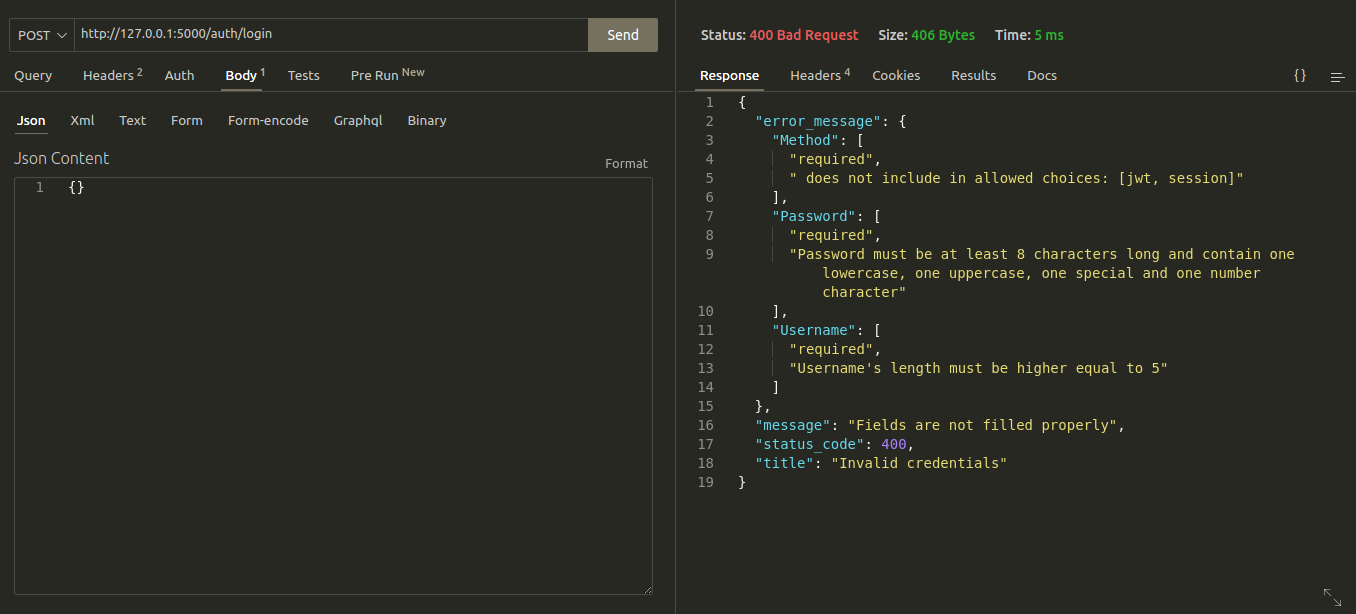Open the POST method dropdown

tap(42, 35)
